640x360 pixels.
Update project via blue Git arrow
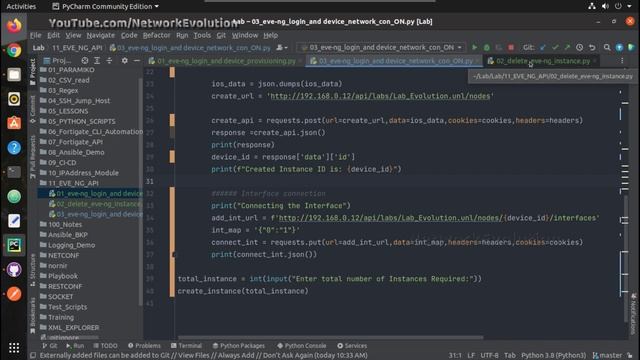[x=543, y=47]
